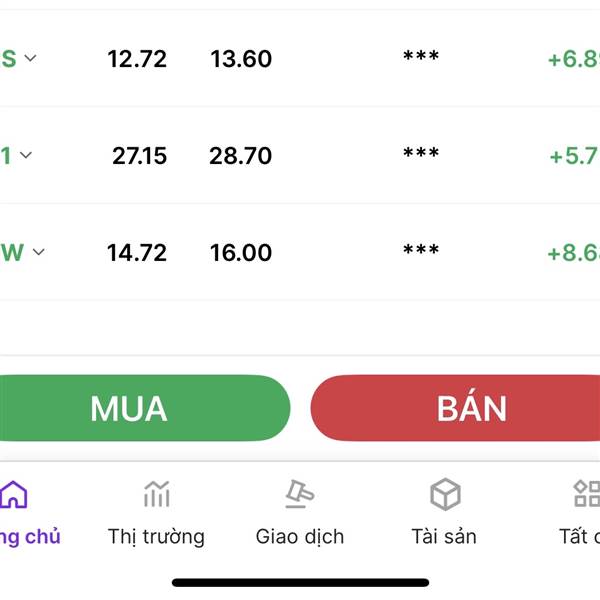Open the Tài sản cube icon
Image resolution: width=600 pixels, height=600 pixels.
coord(445,494)
